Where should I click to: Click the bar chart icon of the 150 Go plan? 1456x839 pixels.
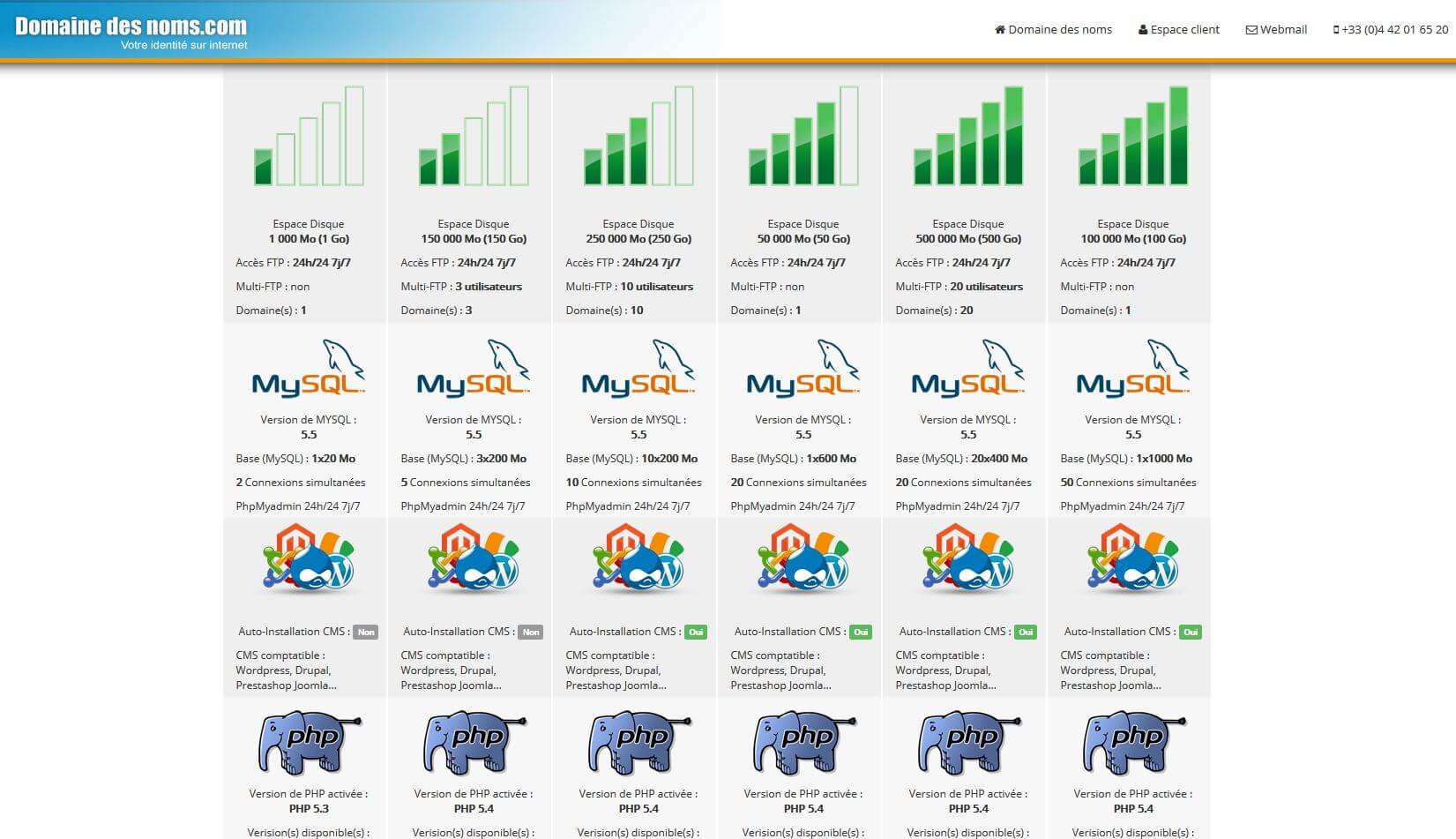tap(474, 136)
